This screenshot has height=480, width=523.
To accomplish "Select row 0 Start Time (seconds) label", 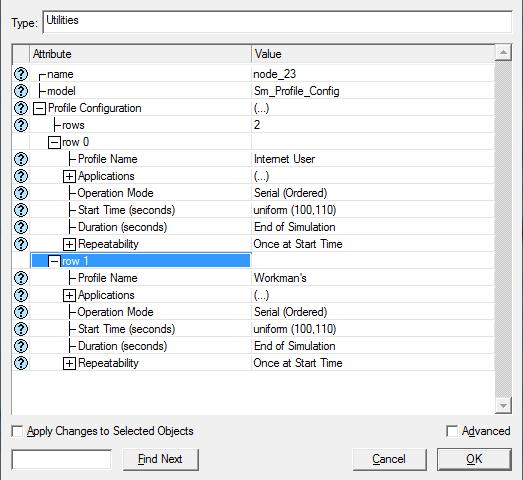I will point(126,210).
